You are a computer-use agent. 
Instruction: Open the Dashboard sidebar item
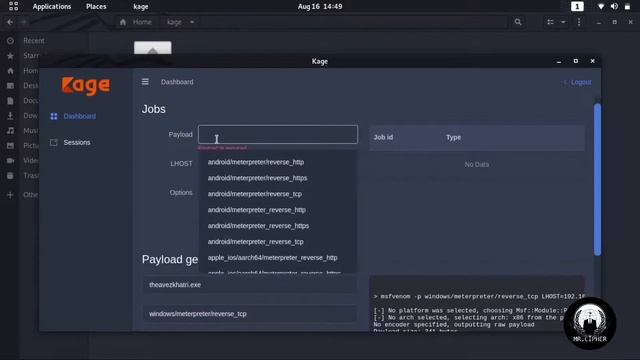pyautogui.click(x=80, y=116)
